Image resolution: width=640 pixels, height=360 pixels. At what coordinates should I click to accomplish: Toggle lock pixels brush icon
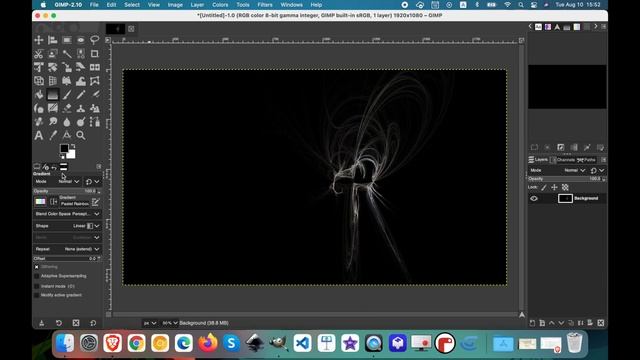click(544, 187)
